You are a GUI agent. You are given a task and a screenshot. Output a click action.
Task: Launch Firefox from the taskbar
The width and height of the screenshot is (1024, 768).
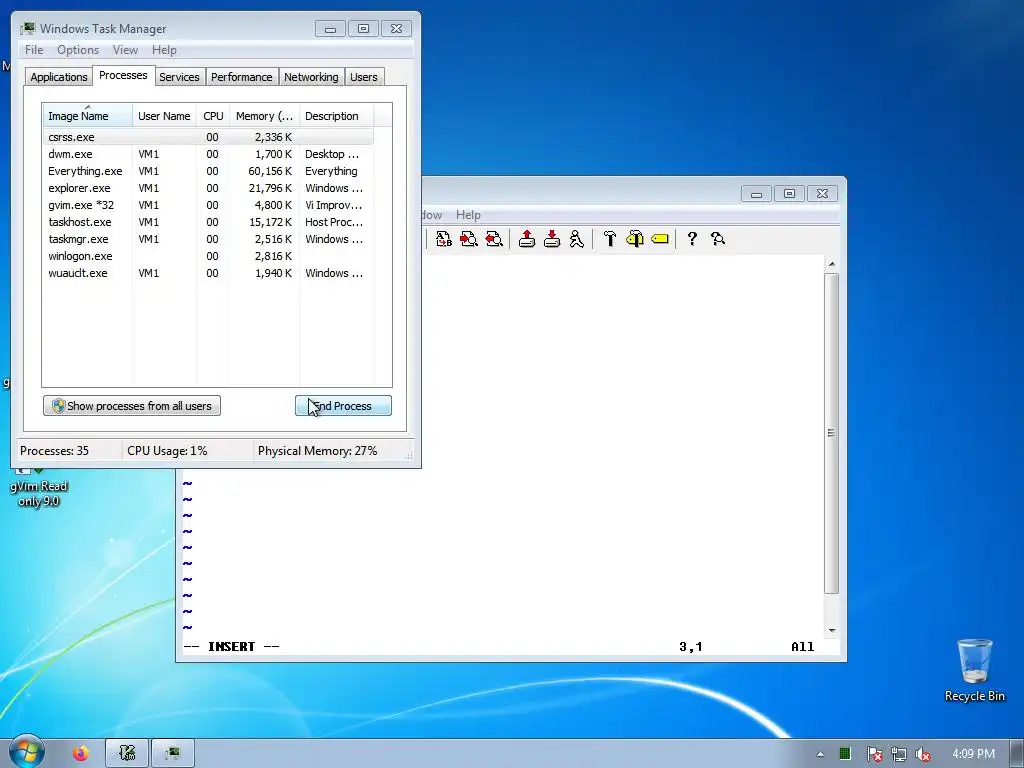[x=80, y=754]
